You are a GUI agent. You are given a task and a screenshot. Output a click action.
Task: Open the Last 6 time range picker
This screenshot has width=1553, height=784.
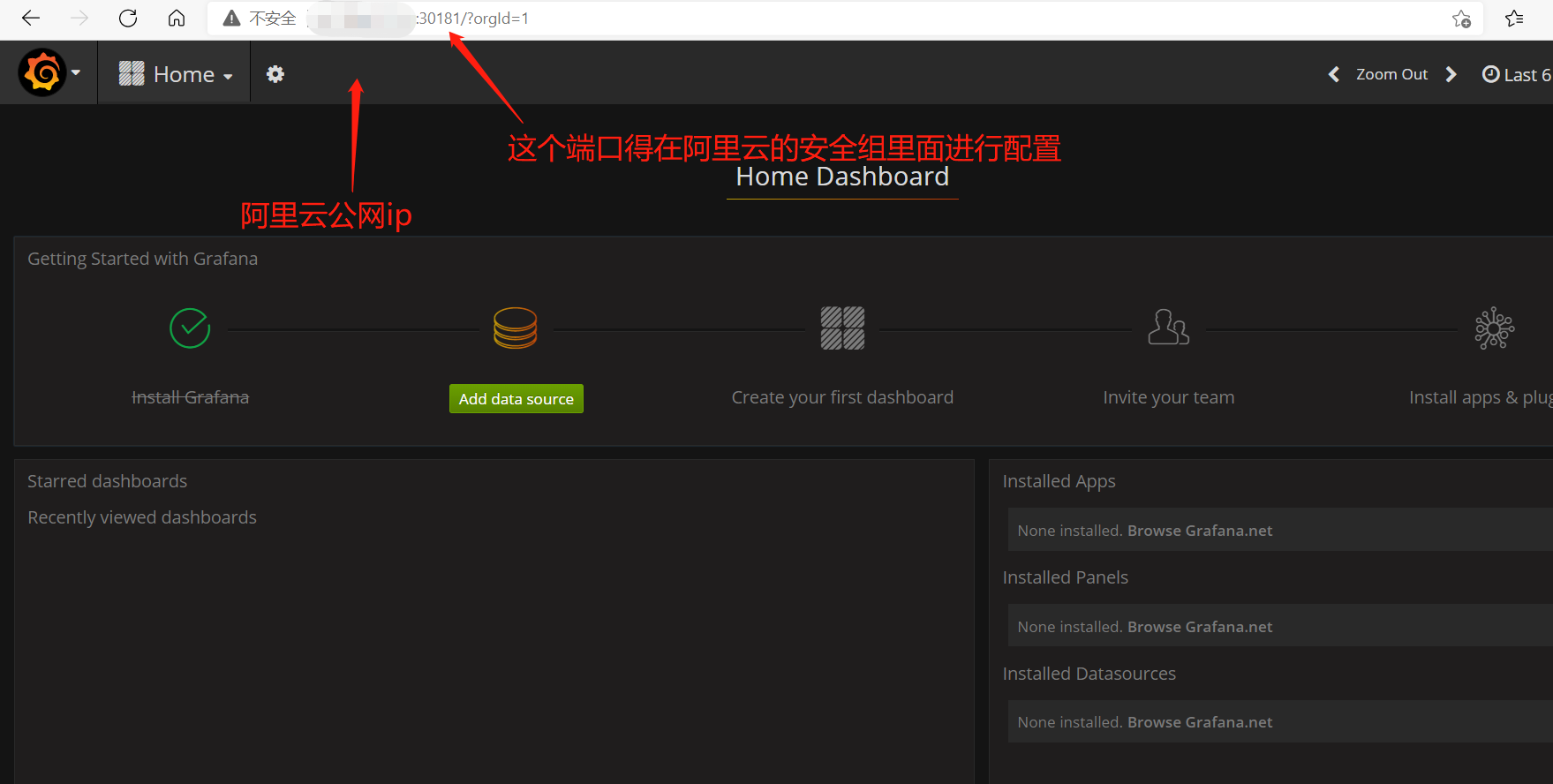pyautogui.click(x=1517, y=74)
